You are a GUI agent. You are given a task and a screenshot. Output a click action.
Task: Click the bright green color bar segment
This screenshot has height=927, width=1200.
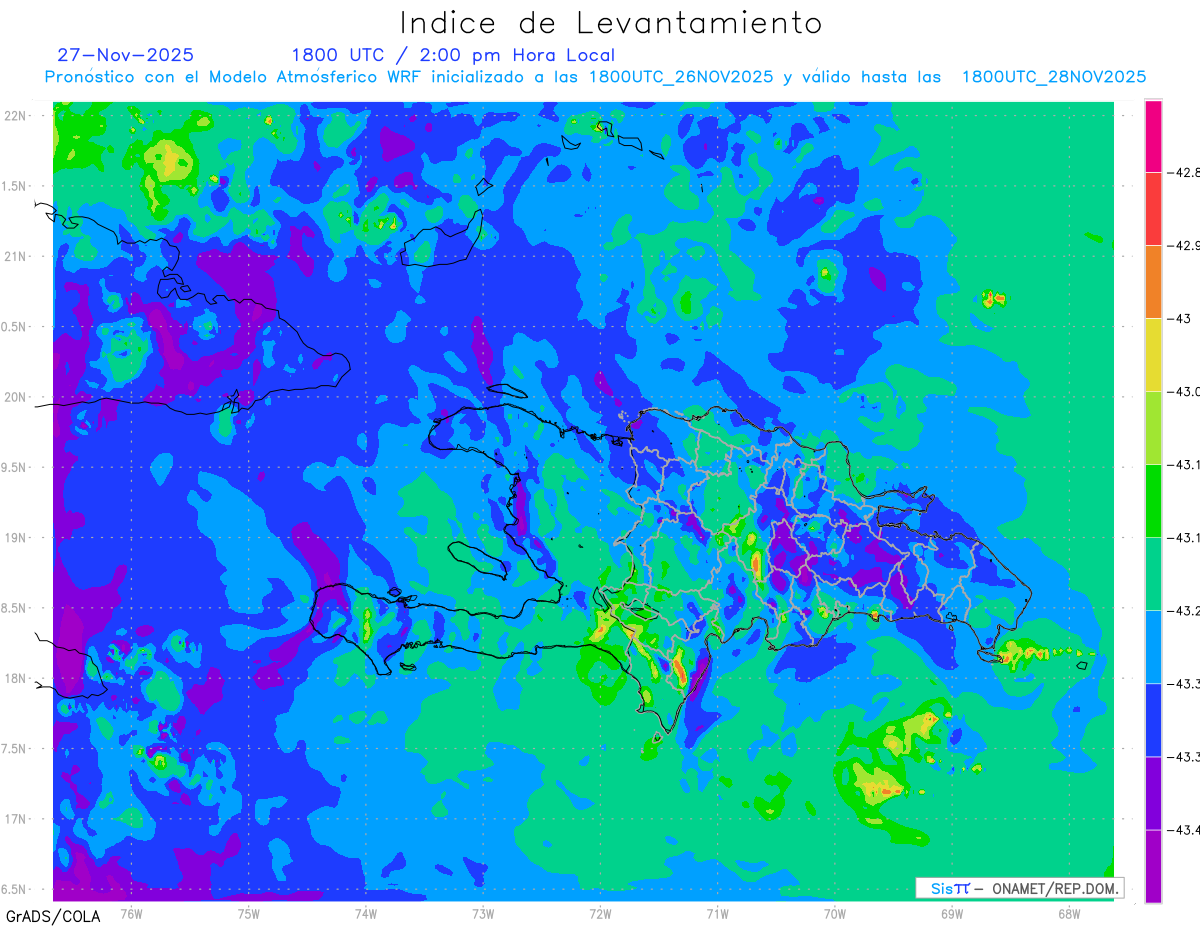pos(1153,501)
